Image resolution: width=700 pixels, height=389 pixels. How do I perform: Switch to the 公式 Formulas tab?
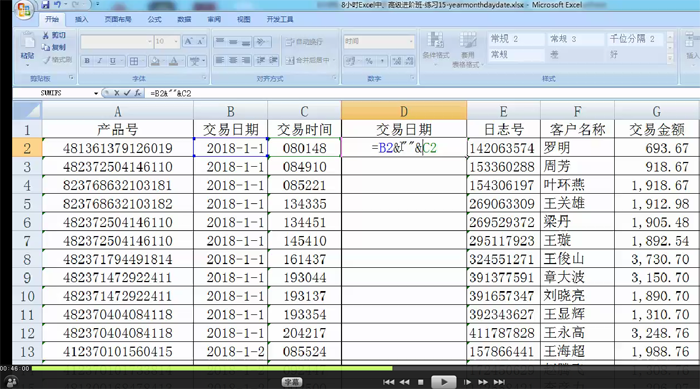[x=154, y=19]
